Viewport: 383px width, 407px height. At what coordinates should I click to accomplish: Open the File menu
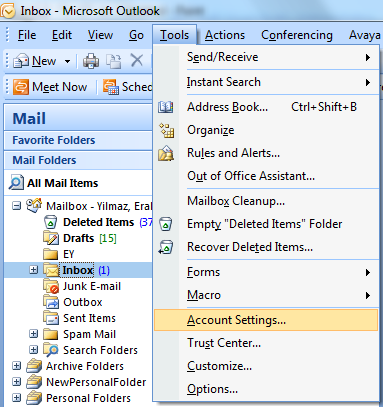pyautogui.click(x=27, y=35)
